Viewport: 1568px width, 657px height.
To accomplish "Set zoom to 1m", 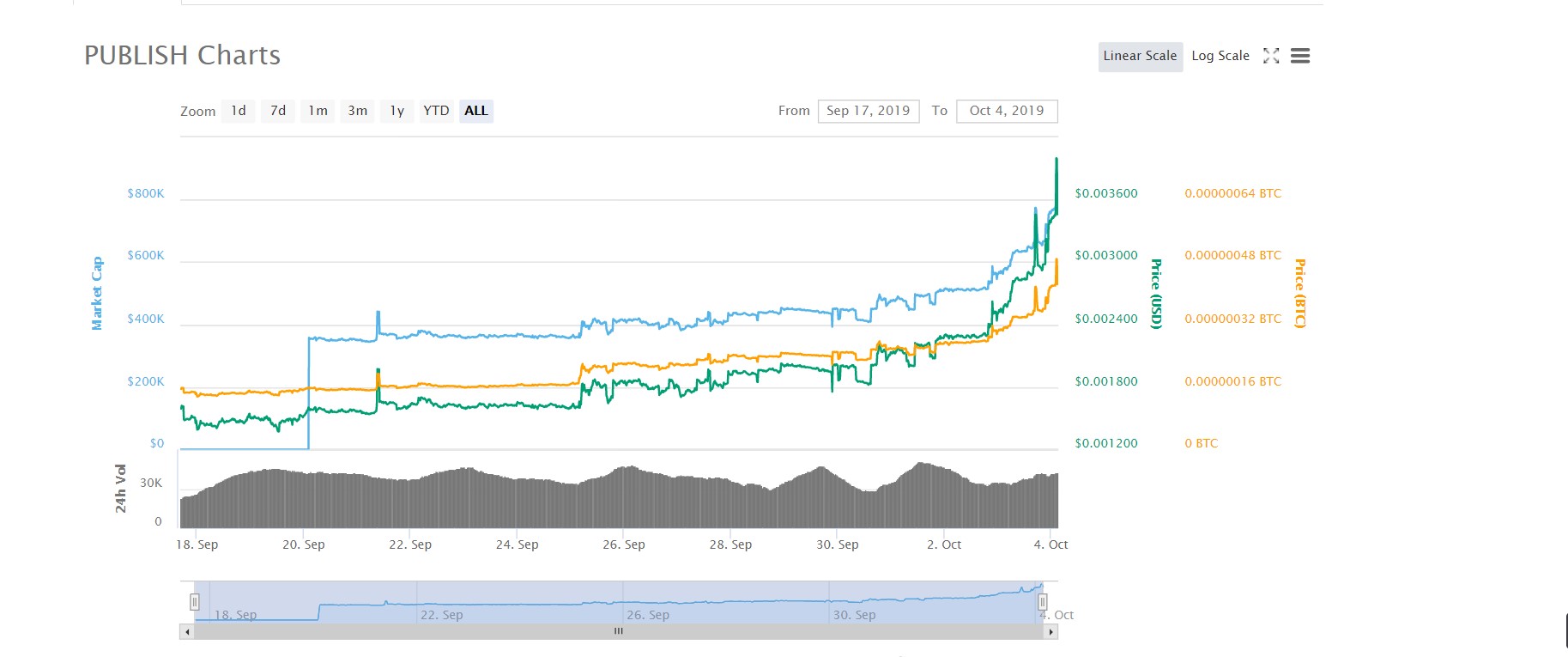I will point(318,111).
